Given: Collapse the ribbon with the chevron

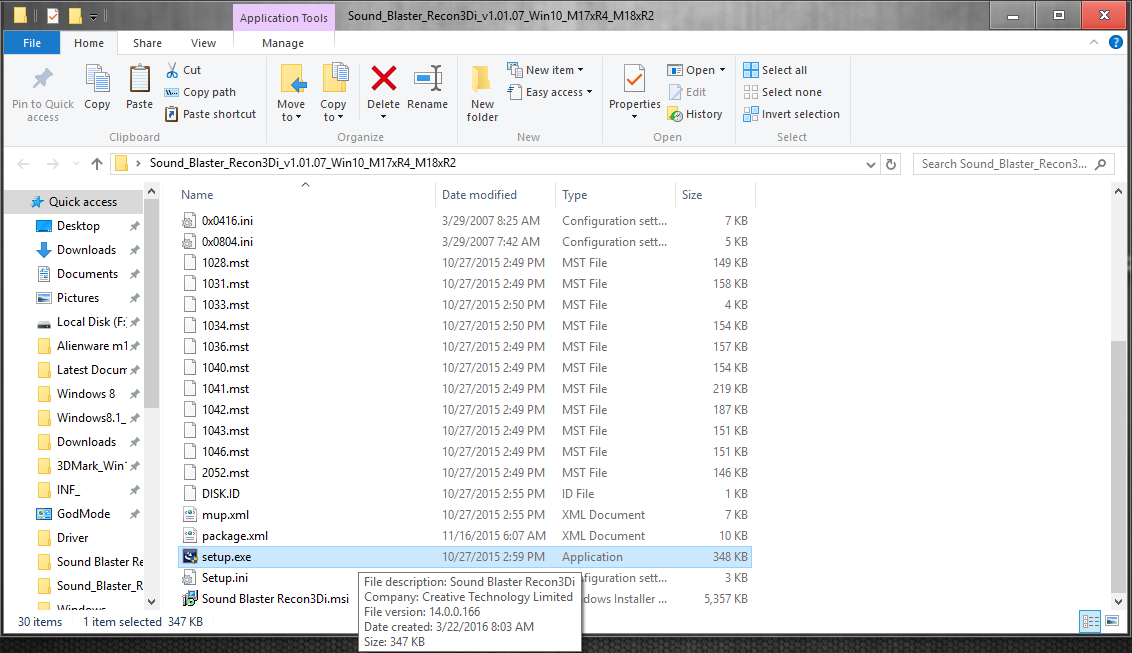Looking at the screenshot, I should 1094,43.
